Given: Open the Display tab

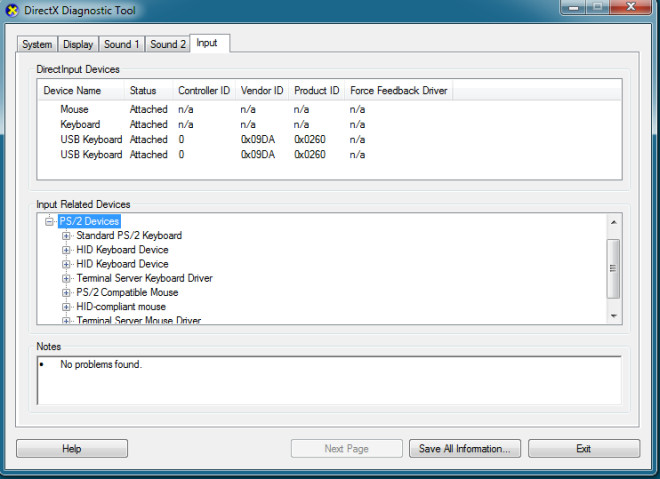Looking at the screenshot, I should click(x=78, y=44).
